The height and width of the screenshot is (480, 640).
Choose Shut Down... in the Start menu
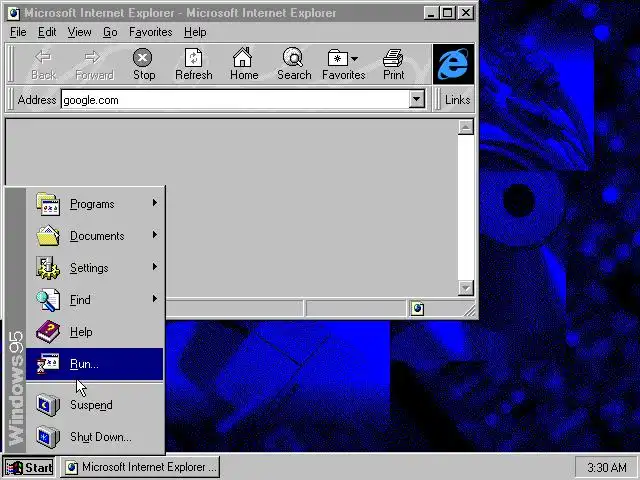(95, 437)
